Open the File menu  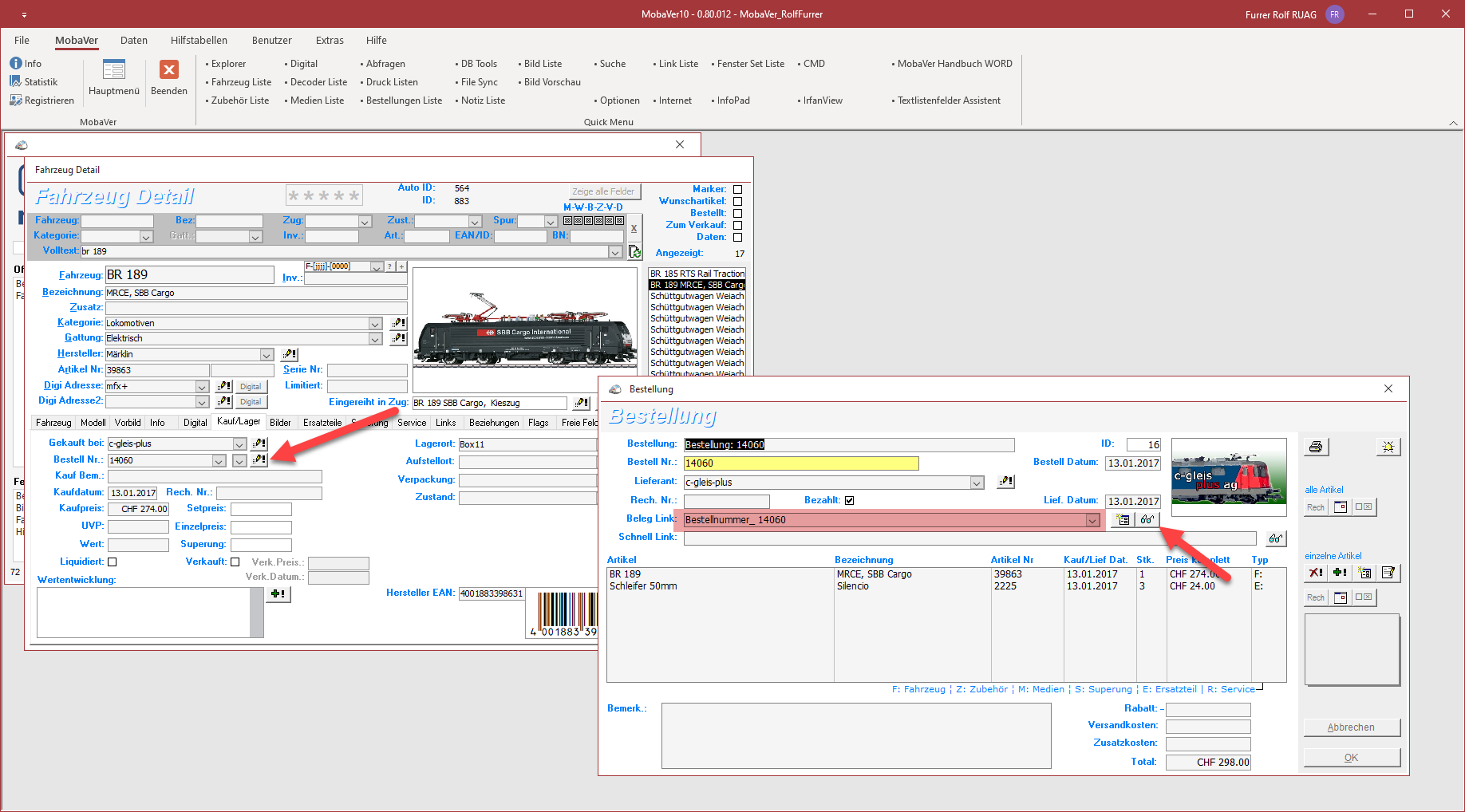point(22,40)
